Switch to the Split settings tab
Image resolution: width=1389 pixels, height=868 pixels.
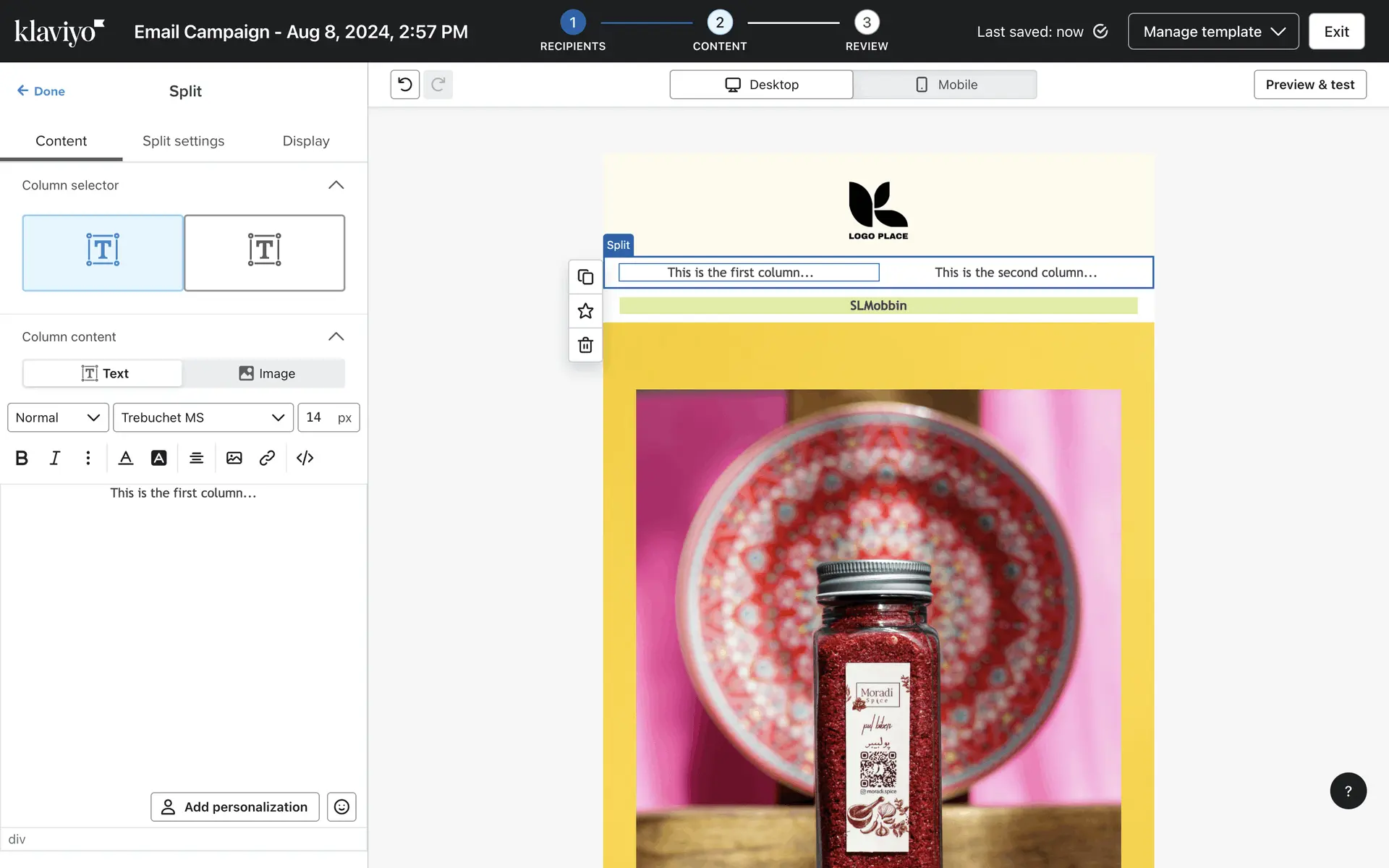pyautogui.click(x=183, y=141)
